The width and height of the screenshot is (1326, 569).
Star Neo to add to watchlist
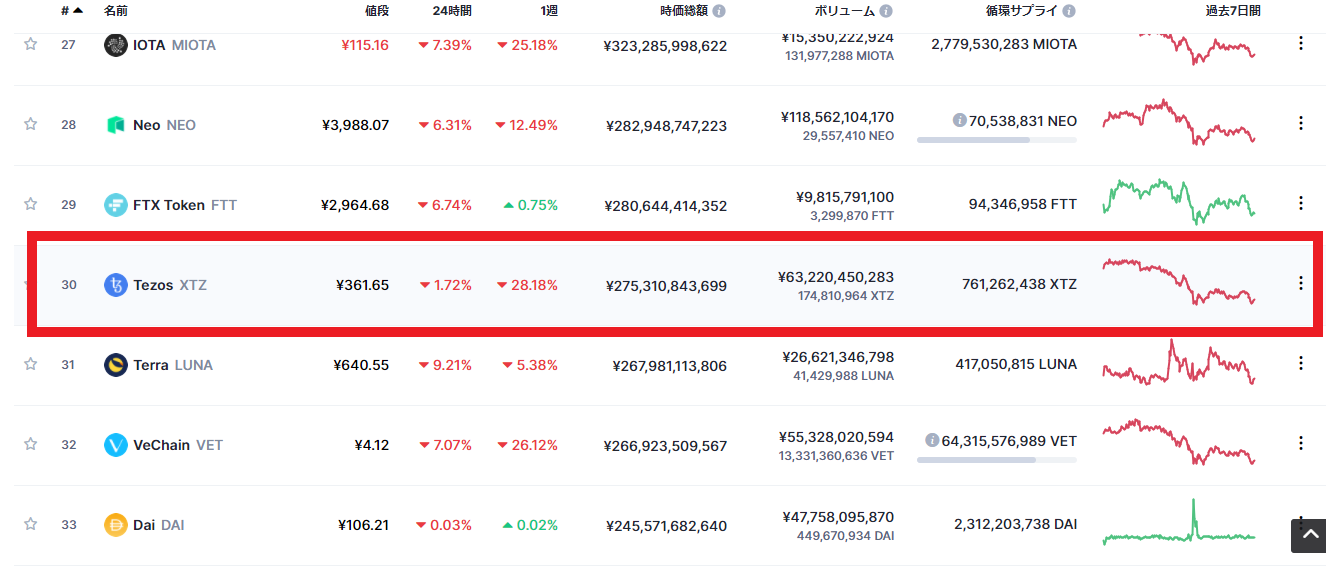tap(31, 124)
